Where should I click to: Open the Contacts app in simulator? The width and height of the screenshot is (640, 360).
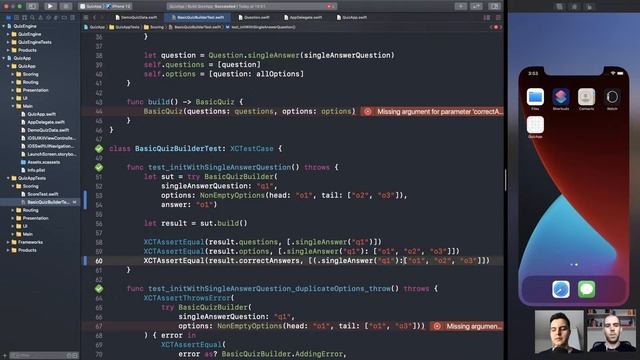pyautogui.click(x=586, y=97)
